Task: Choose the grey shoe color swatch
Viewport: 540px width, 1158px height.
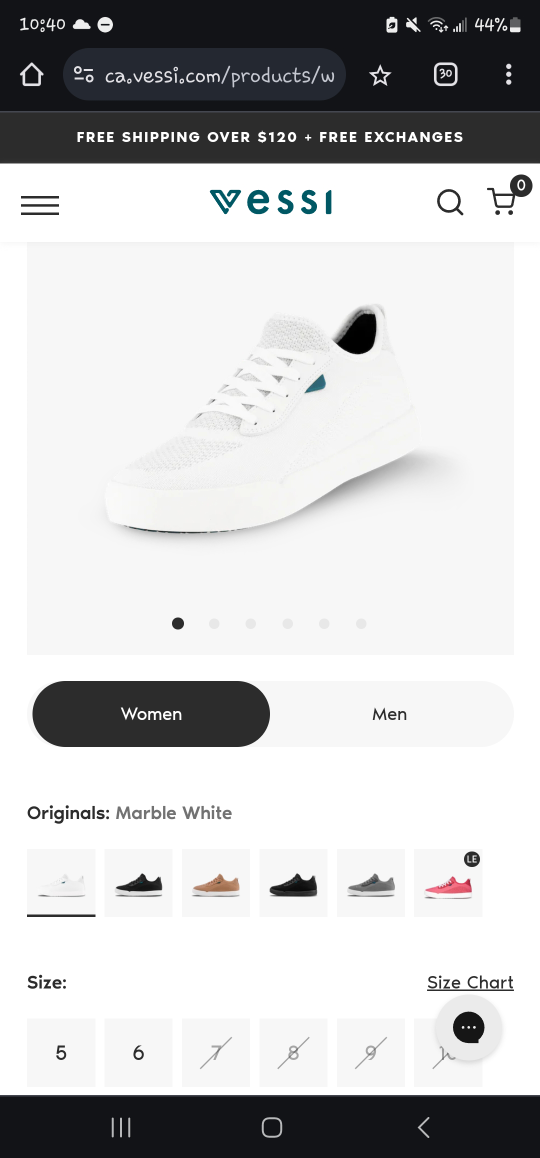Action: click(x=371, y=883)
